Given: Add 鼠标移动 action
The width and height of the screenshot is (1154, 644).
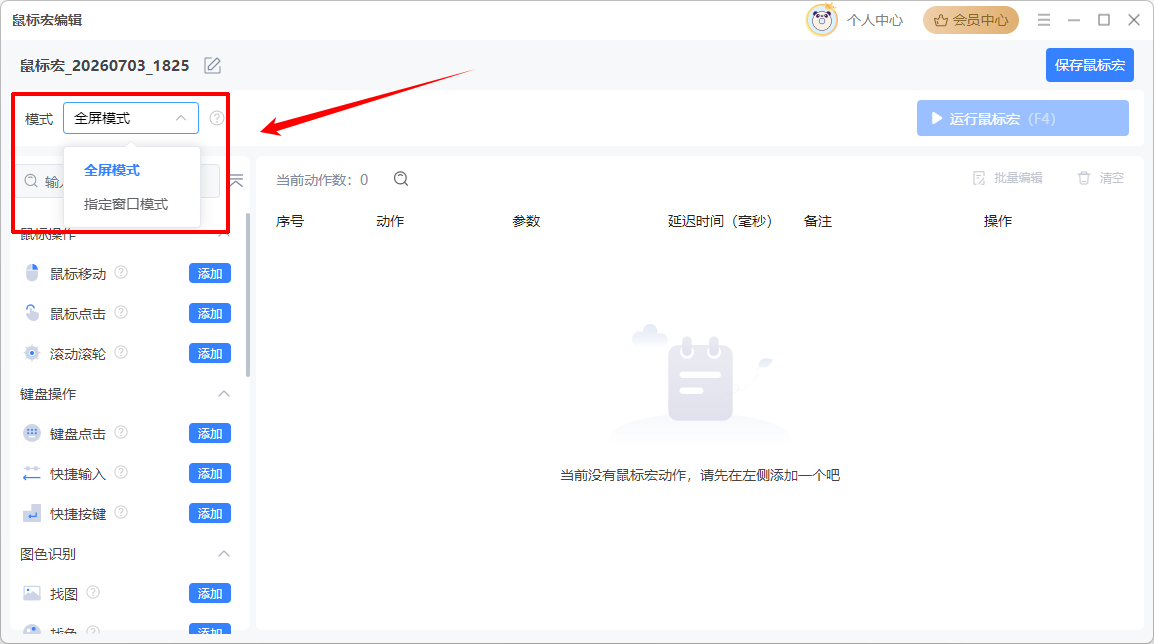Looking at the screenshot, I should pos(210,273).
